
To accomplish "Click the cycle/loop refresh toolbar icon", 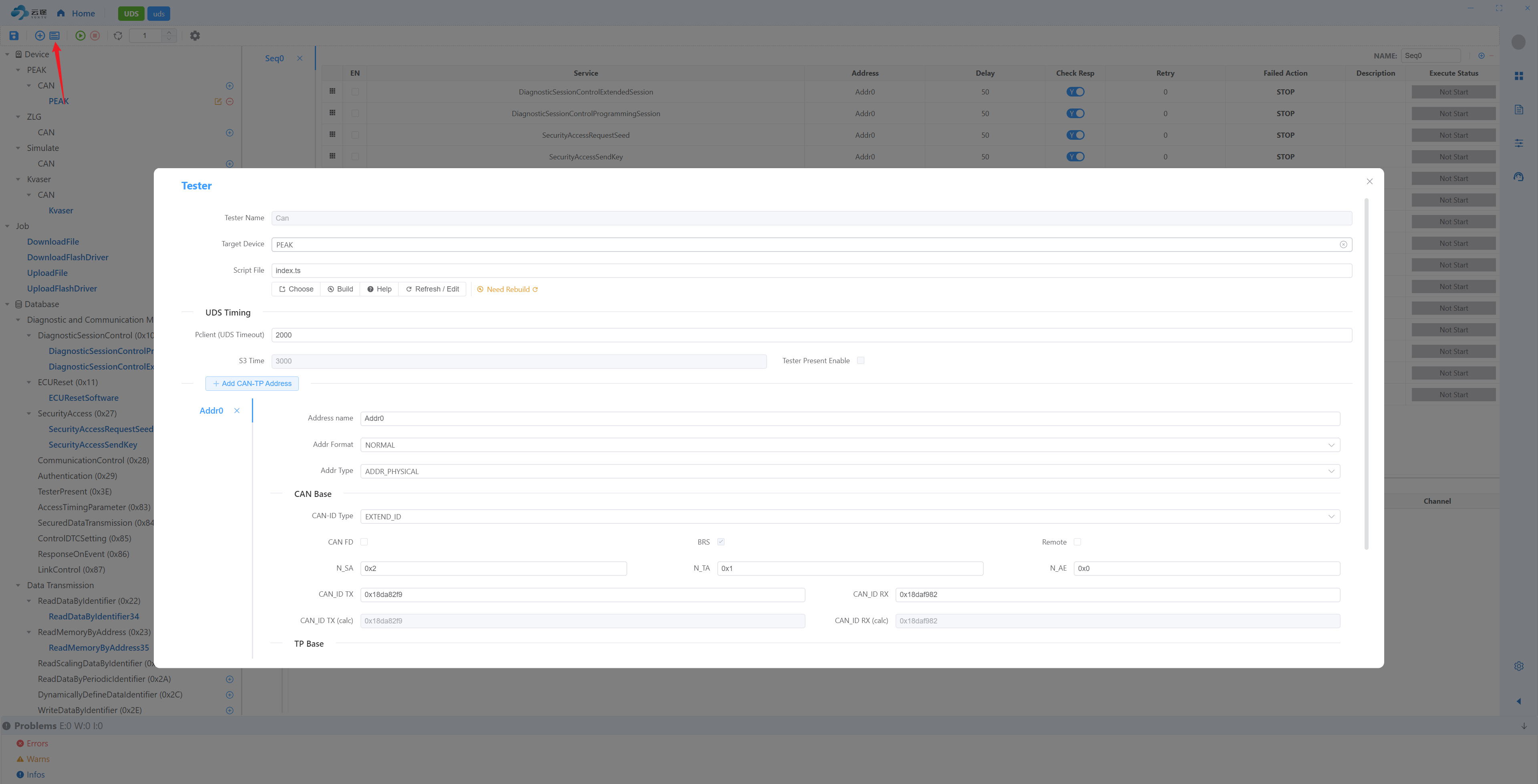I will 118,36.
